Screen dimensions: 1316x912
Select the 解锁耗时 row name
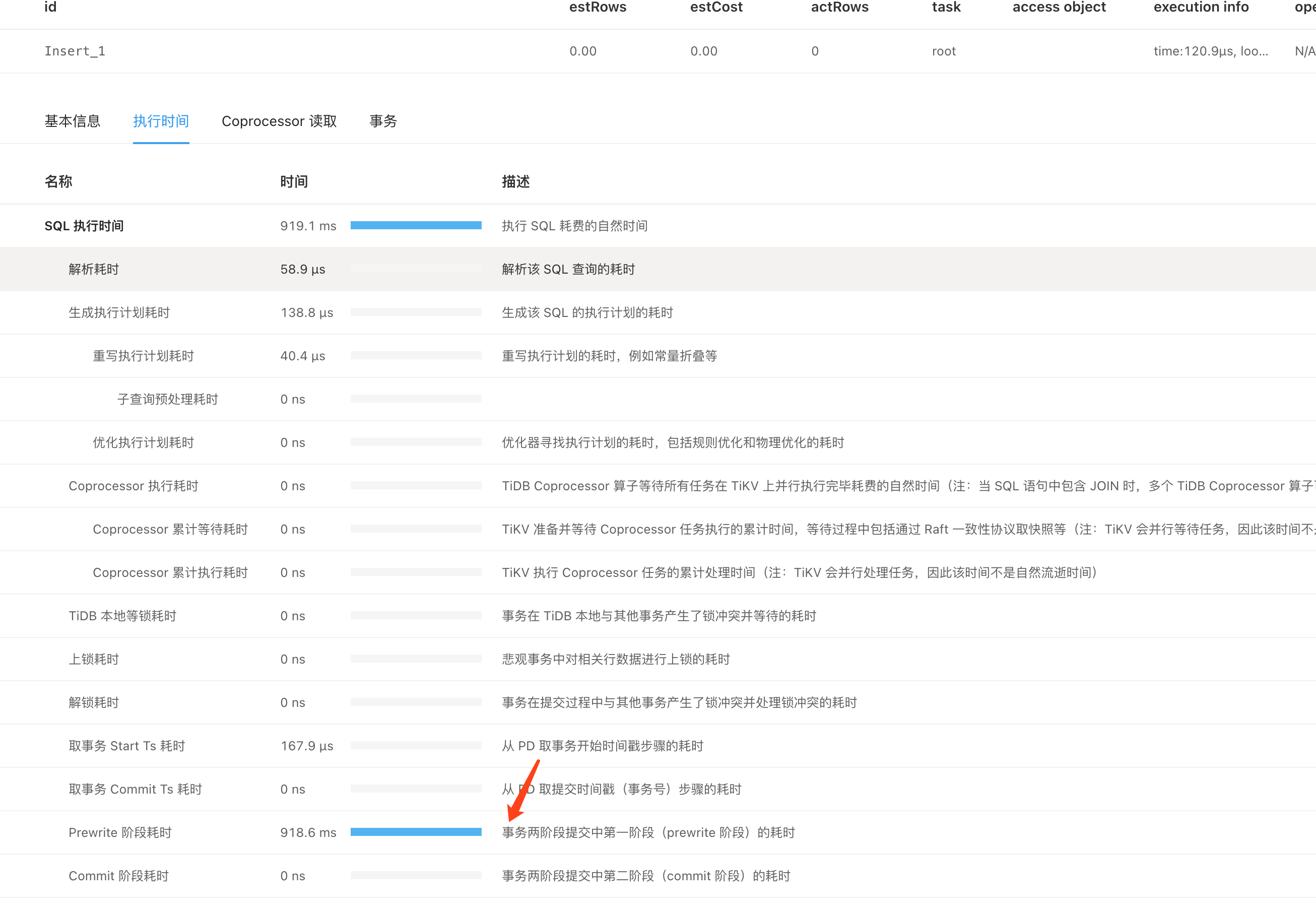[x=94, y=703]
